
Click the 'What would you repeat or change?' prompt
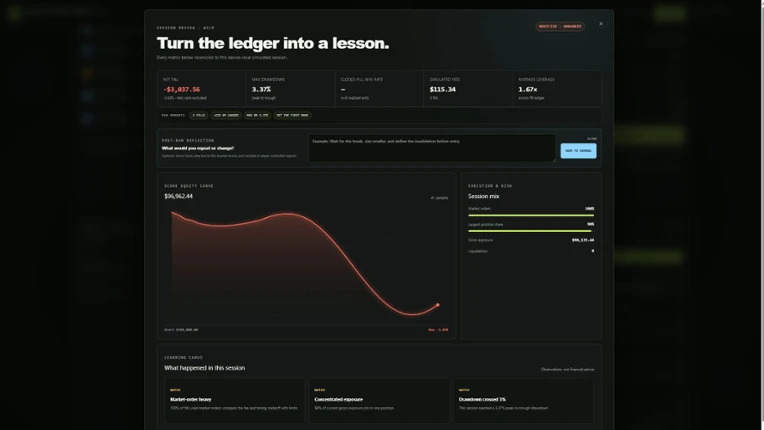click(x=198, y=148)
